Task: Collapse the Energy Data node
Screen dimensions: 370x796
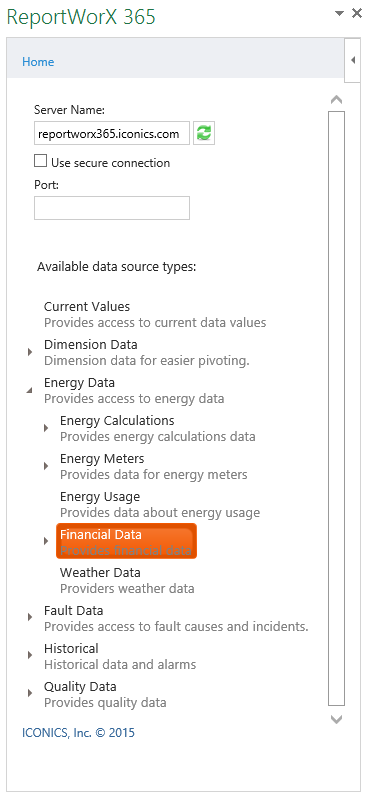Action: coord(30,390)
